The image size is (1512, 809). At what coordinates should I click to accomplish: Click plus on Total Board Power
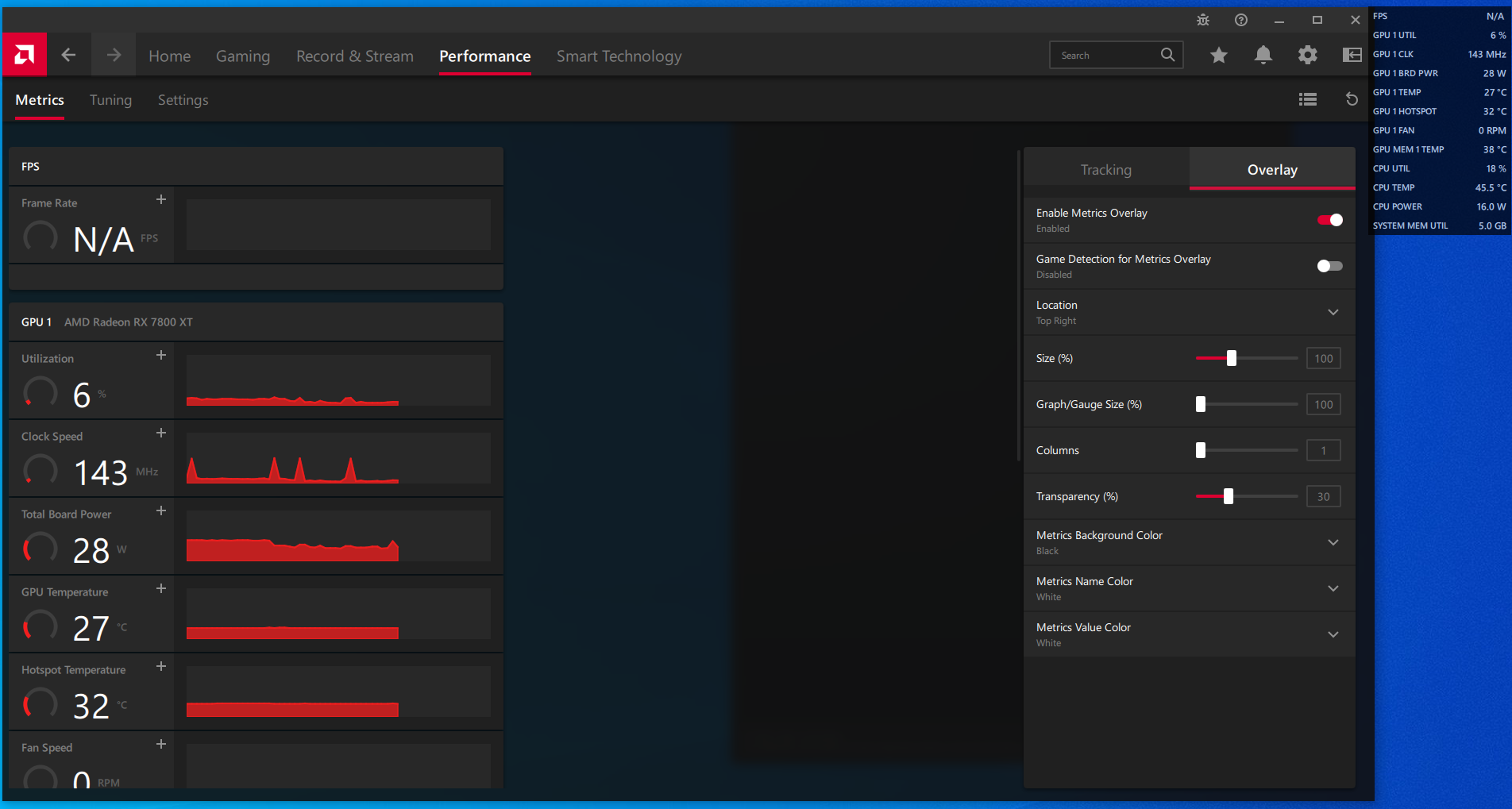pos(161,511)
